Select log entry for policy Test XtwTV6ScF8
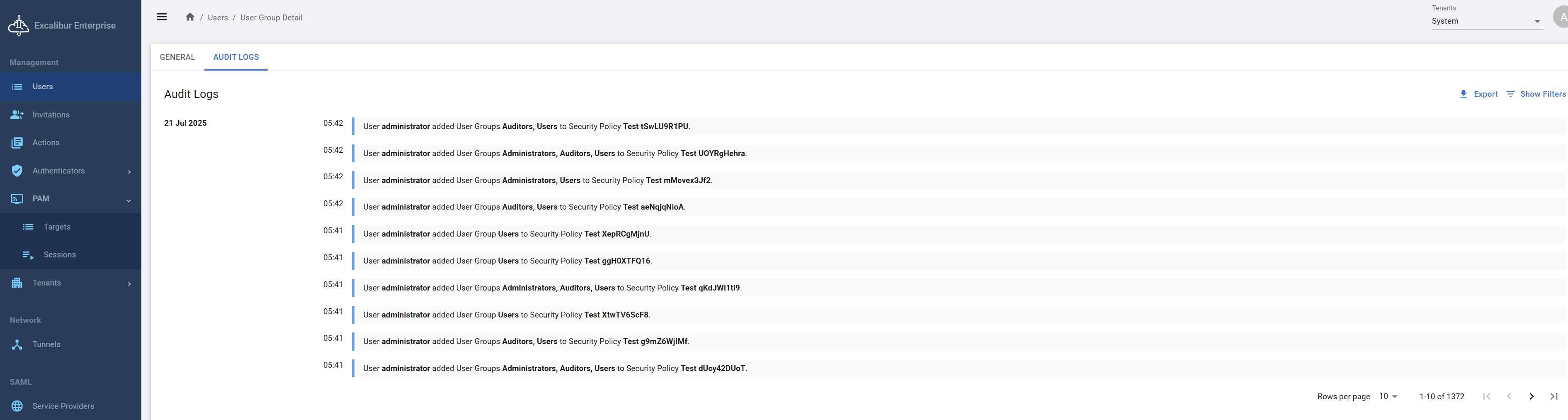The image size is (1568, 420). pyautogui.click(x=959, y=315)
